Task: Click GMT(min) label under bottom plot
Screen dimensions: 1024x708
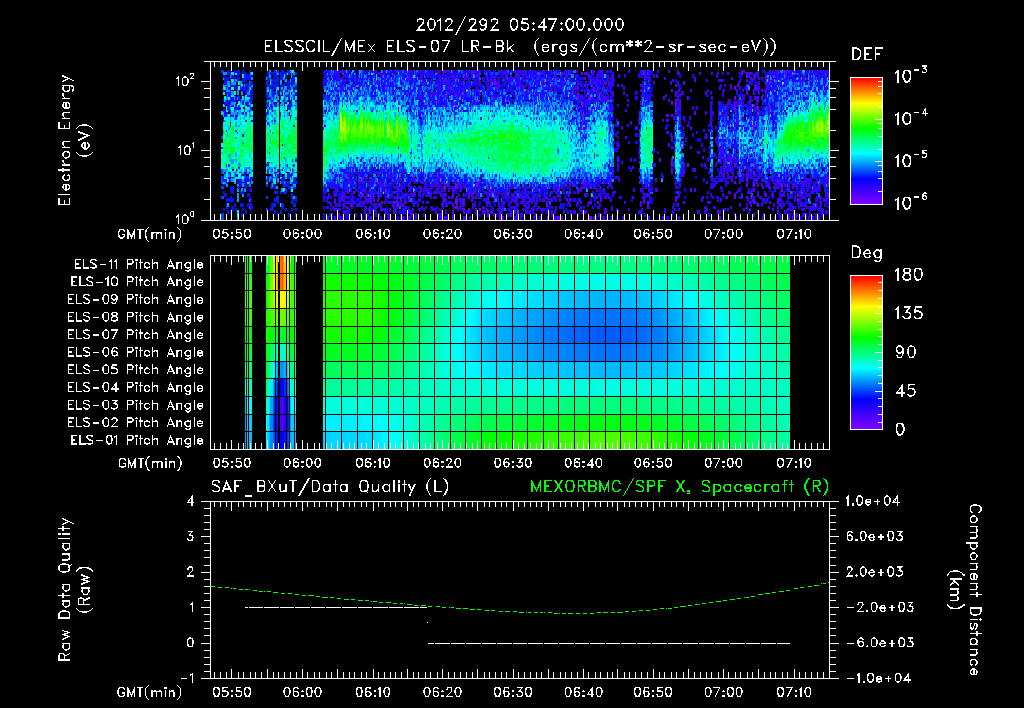Action: [x=150, y=692]
